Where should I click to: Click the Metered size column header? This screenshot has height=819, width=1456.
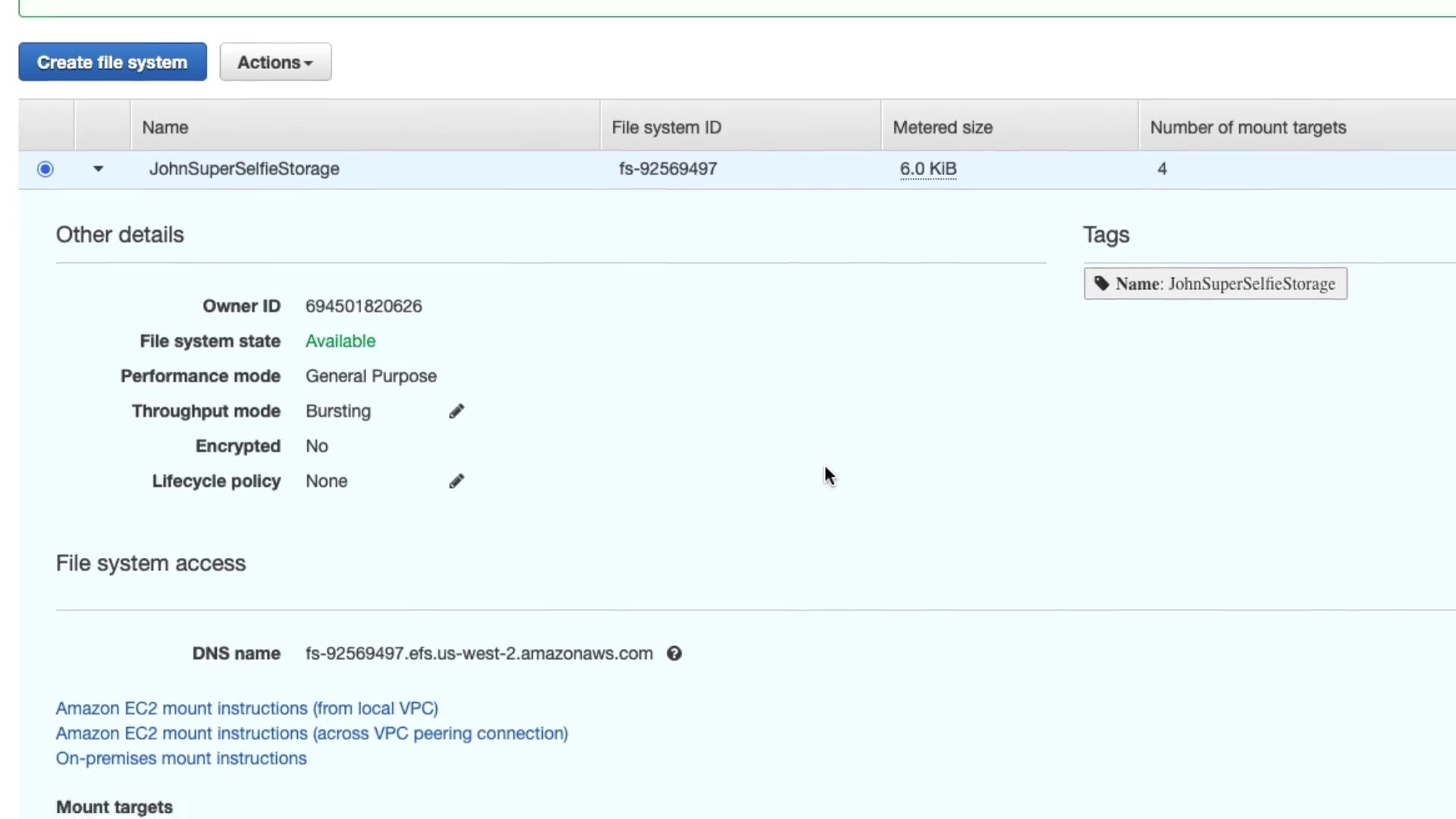coord(942,127)
